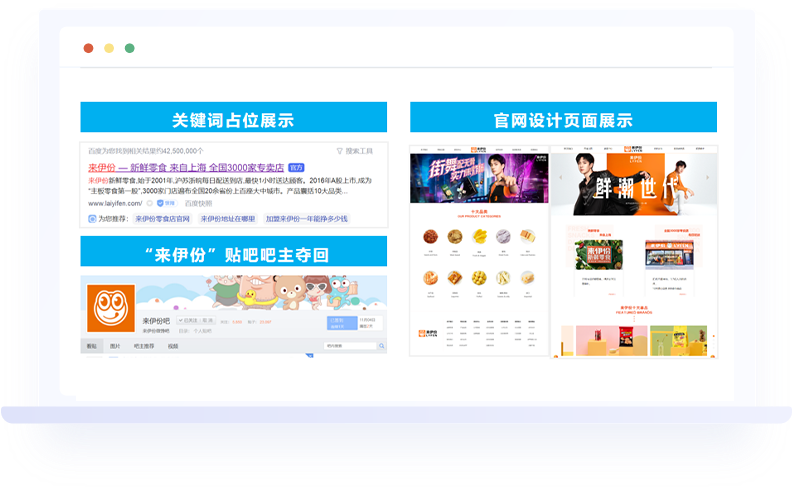Image resolution: width=794 pixels, height=491 pixels.
Task: Click the blue shield 保障 badge
Action: click(x=166, y=203)
